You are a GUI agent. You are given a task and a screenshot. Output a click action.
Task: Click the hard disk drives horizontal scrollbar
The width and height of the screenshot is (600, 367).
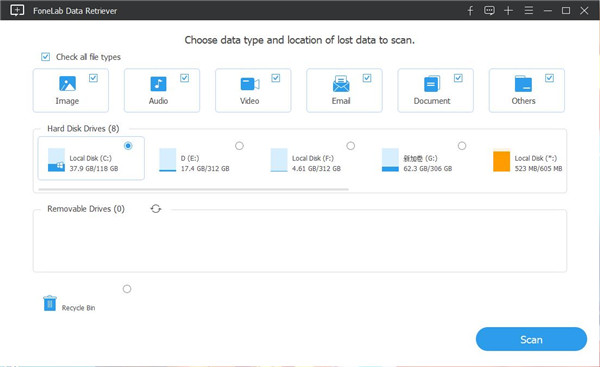(x=194, y=189)
